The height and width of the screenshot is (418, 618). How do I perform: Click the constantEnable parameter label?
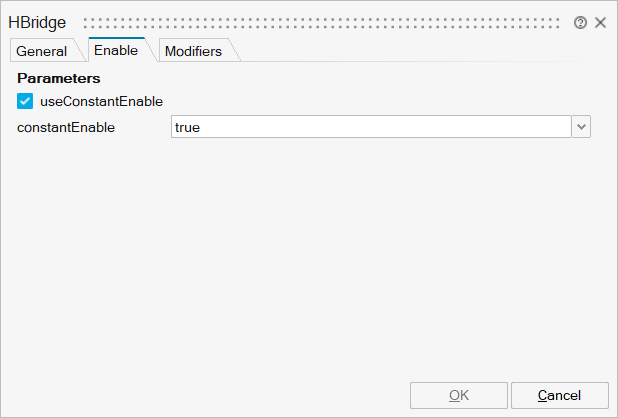tap(66, 127)
